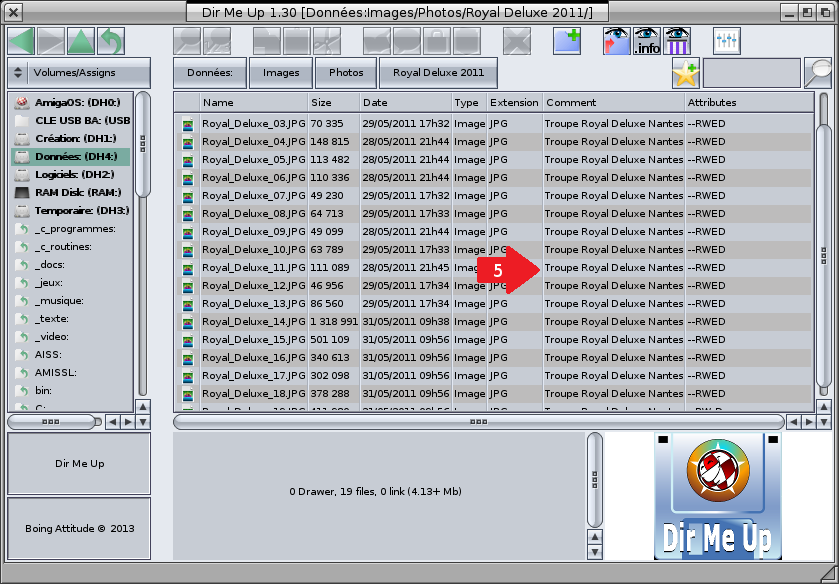
Task: Select file Royal_Deluxe_10.JPG
Action: point(493,250)
